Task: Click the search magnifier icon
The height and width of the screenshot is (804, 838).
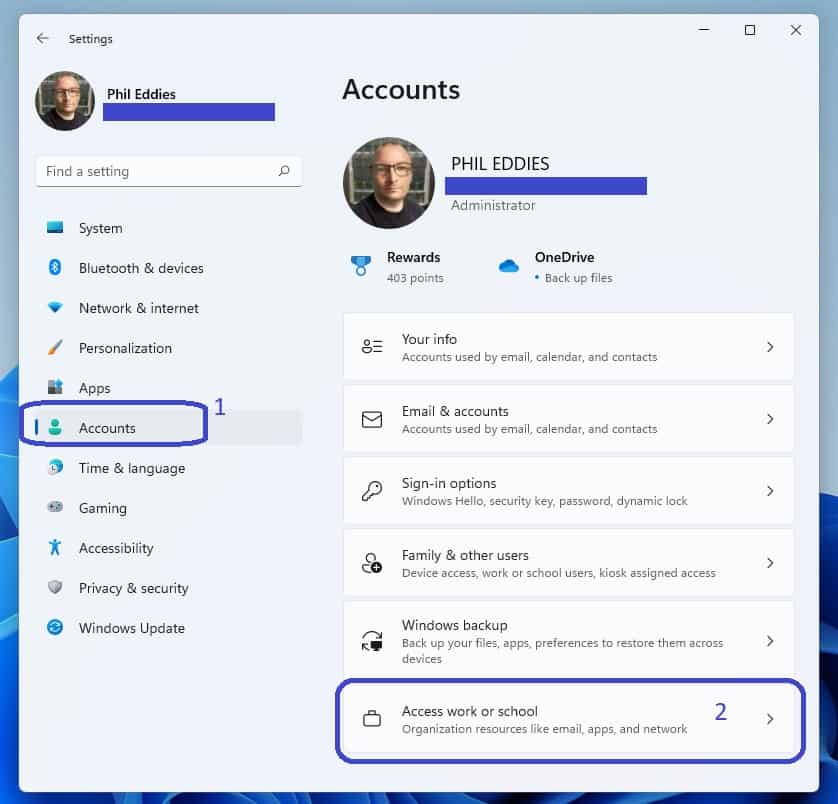Action: coord(284,171)
